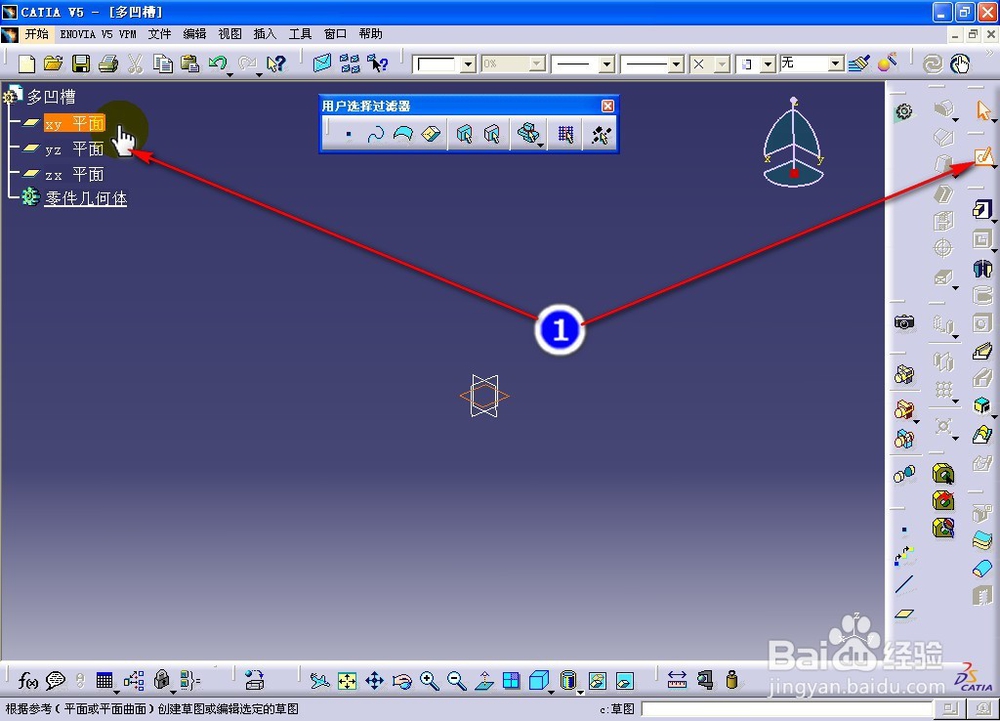Activate the Pan view tool
Viewport: 1000px width, 721px height.
[374, 681]
